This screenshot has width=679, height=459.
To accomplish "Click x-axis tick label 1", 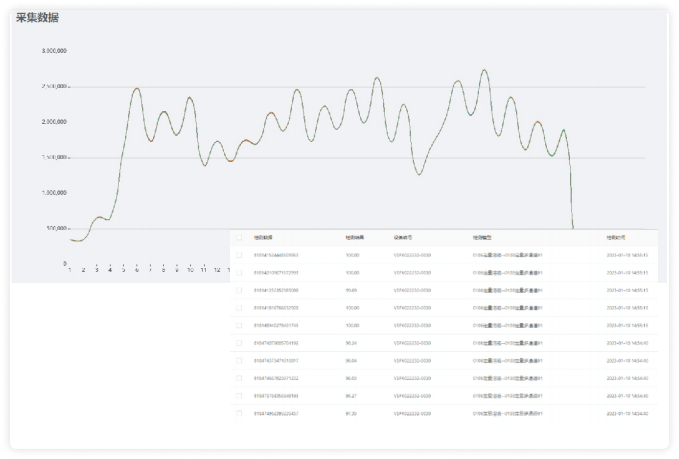I will [69, 270].
